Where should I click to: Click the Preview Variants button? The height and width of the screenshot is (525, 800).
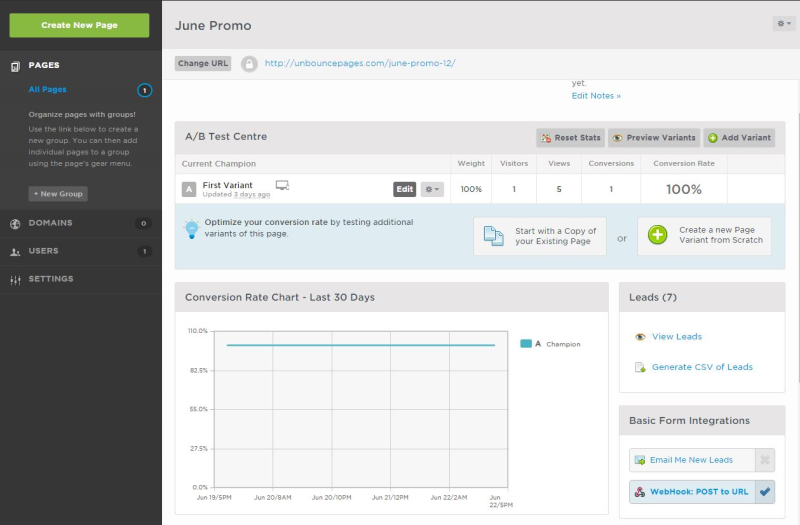[x=654, y=138]
